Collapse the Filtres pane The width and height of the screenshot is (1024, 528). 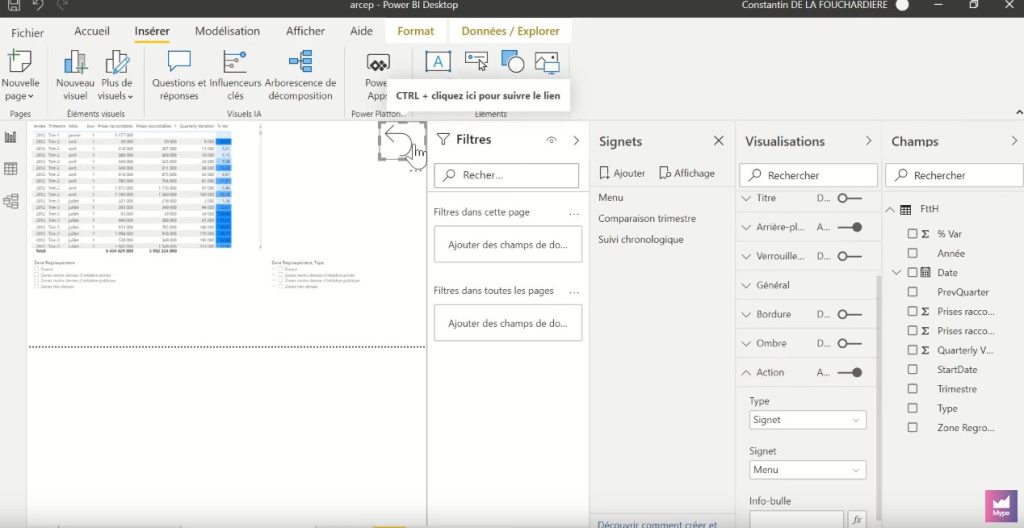(x=576, y=140)
